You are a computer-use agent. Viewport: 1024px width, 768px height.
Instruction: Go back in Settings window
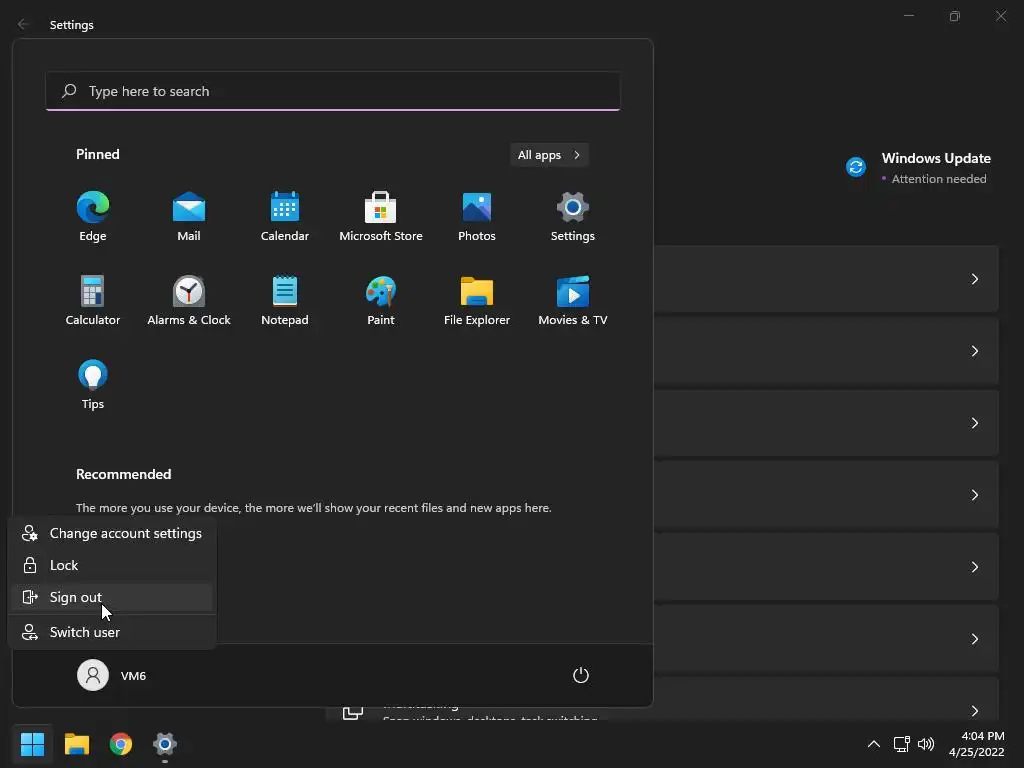(x=23, y=24)
